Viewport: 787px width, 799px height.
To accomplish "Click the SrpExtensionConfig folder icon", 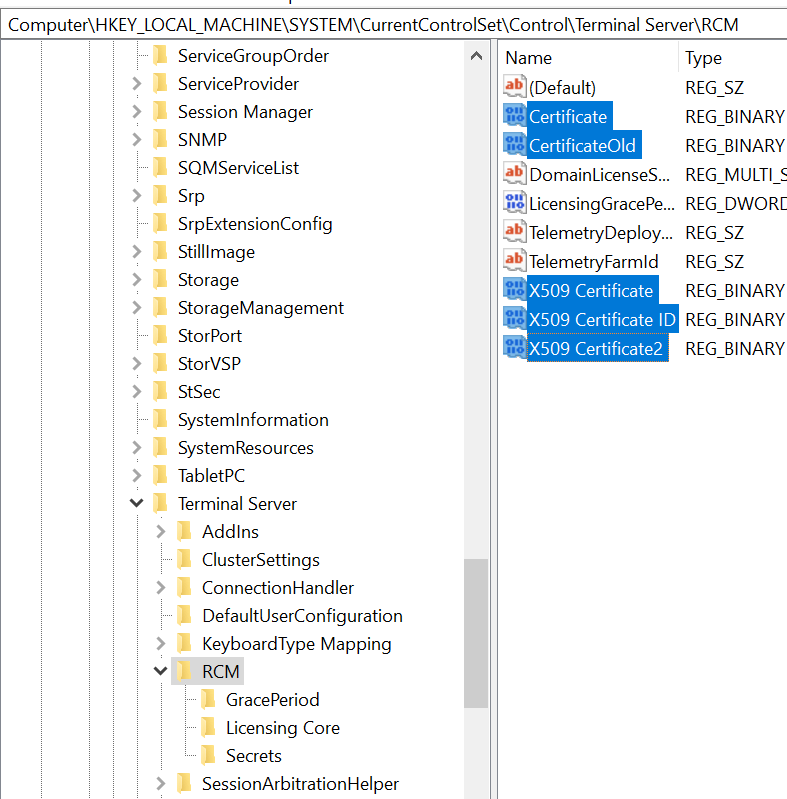I will pos(160,223).
